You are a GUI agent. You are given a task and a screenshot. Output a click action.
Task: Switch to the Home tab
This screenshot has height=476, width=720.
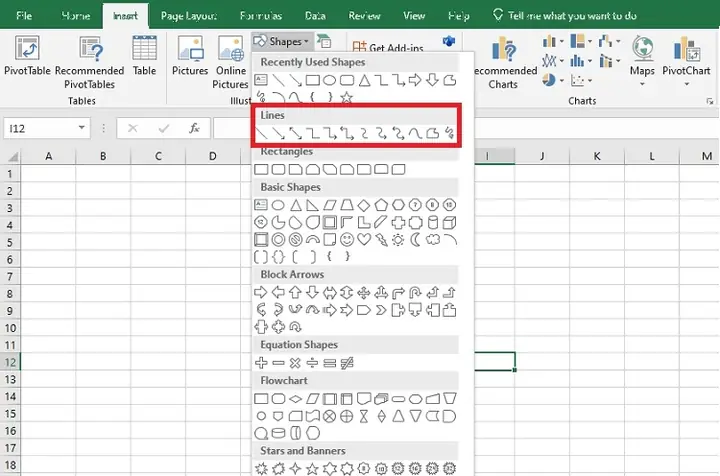coord(76,16)
